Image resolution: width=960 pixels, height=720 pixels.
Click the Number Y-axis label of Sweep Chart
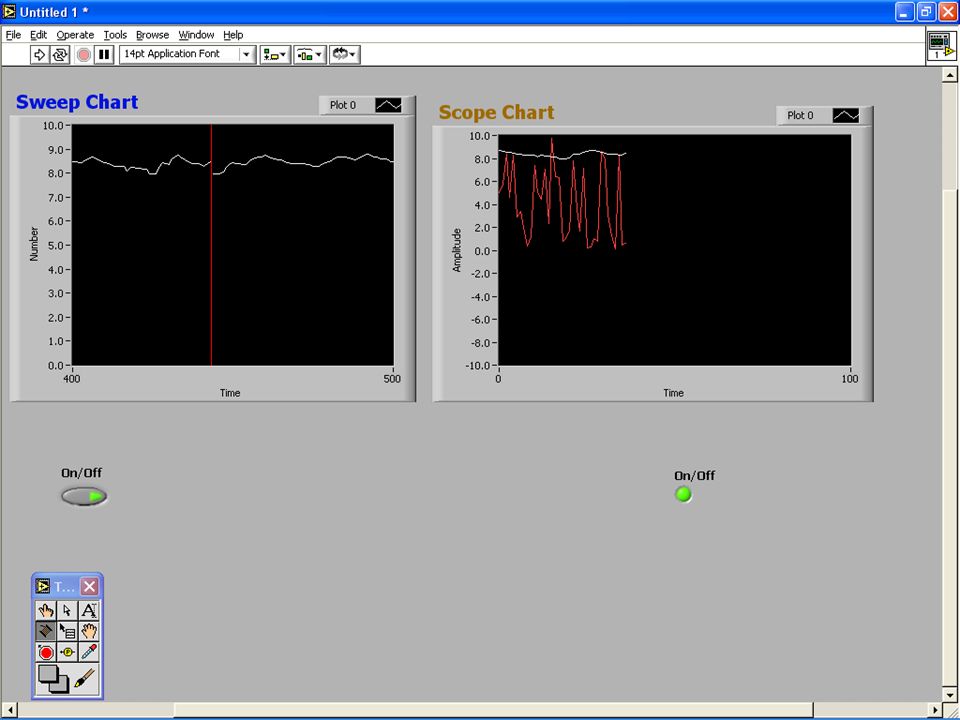pyautogui.click(x=34, y=244)
